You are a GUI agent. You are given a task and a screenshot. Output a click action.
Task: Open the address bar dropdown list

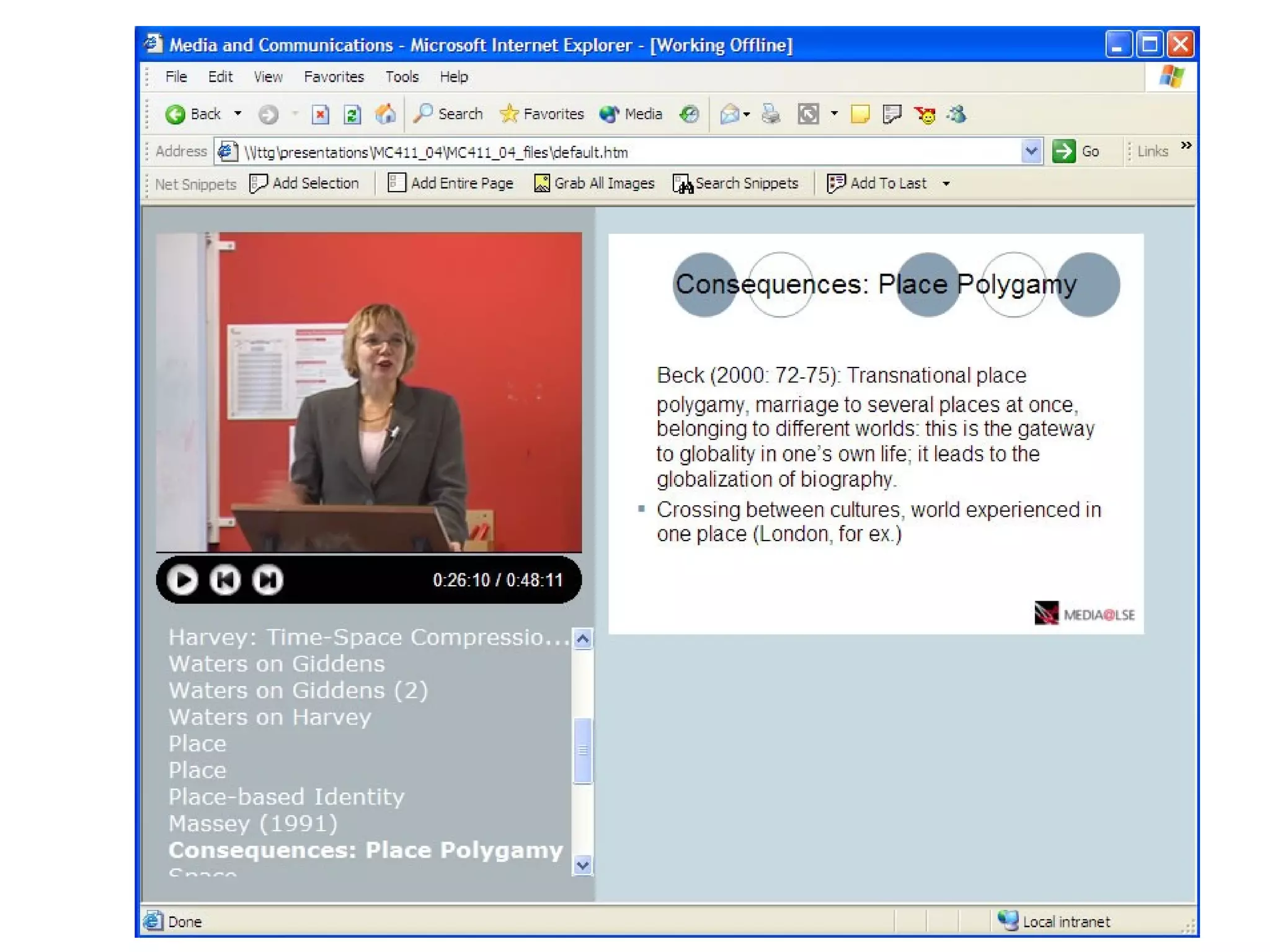[1031, 151]
